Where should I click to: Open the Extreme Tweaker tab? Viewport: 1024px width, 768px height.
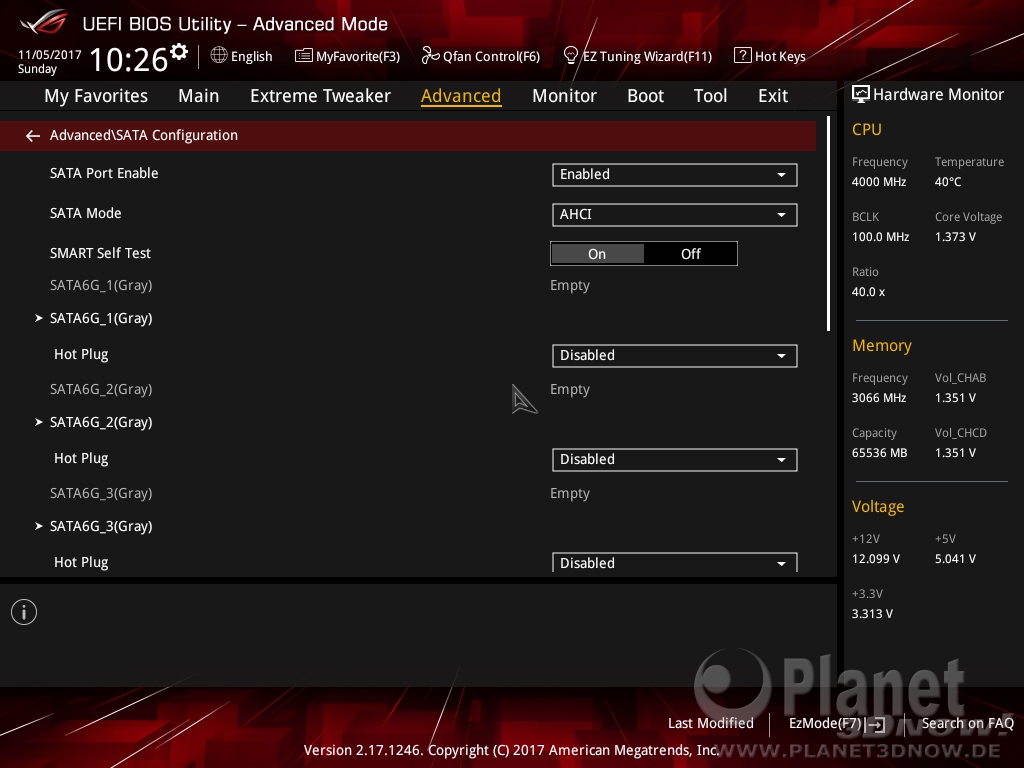[320, 96]
